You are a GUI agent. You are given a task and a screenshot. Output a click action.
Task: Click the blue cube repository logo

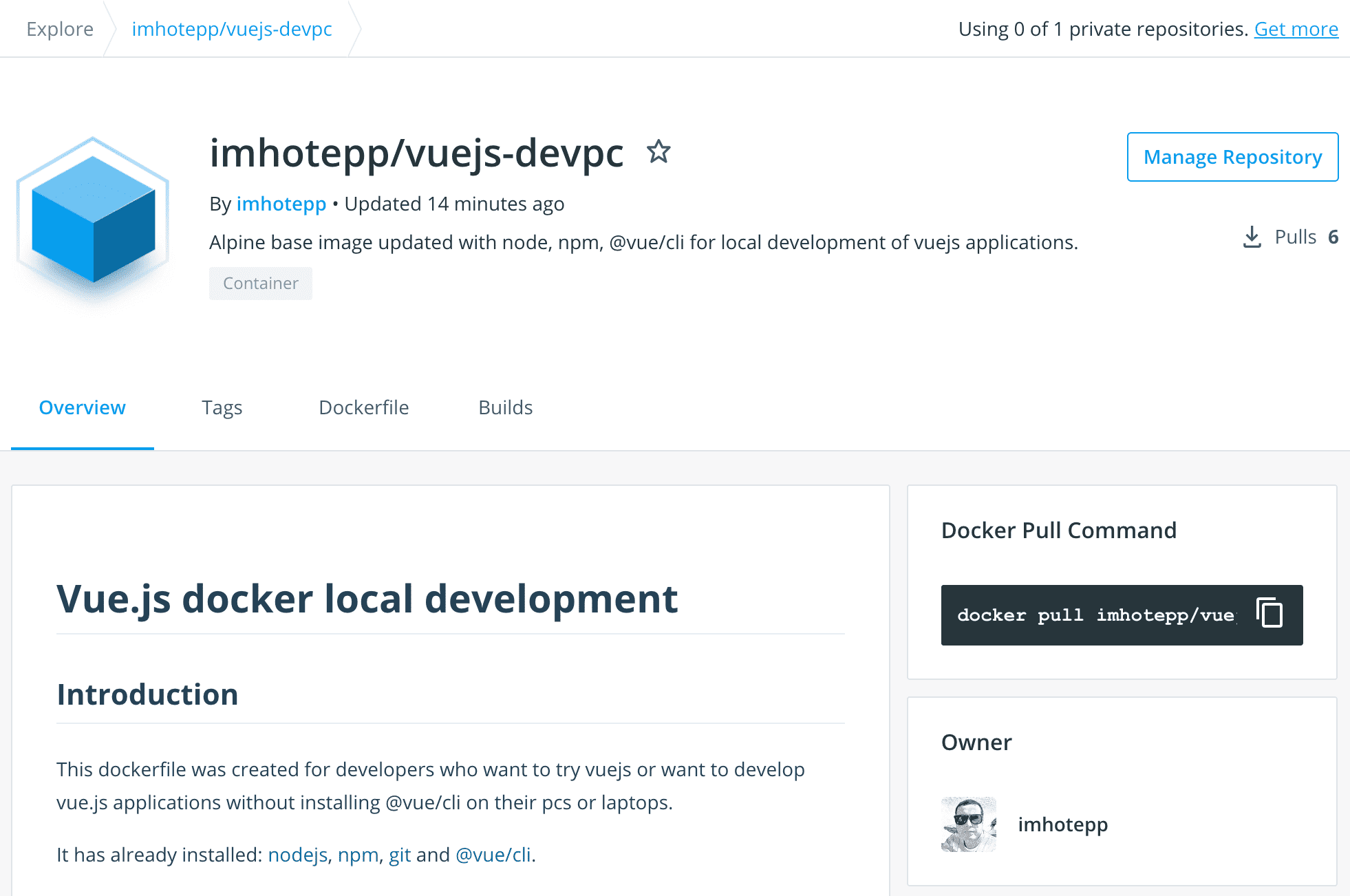93,220
